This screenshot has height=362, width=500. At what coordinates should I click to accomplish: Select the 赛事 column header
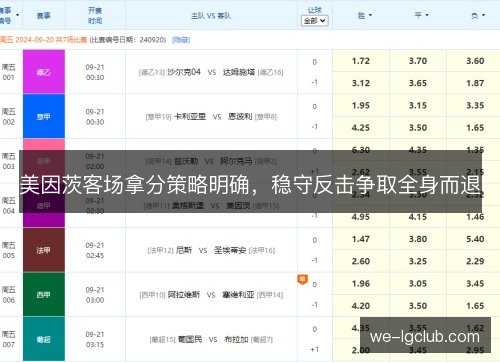44,16
